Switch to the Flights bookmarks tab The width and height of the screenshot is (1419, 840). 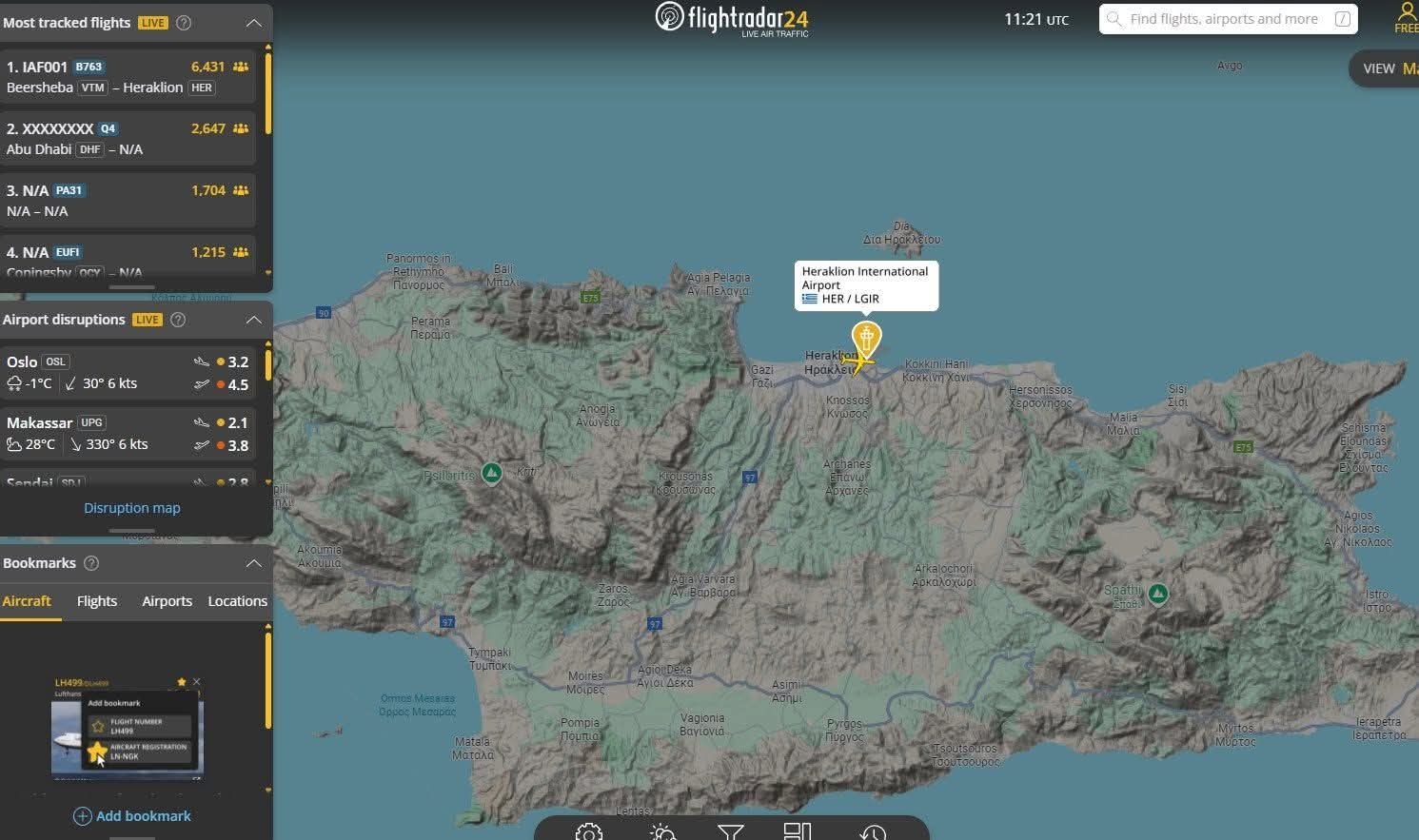pos(97,601)
